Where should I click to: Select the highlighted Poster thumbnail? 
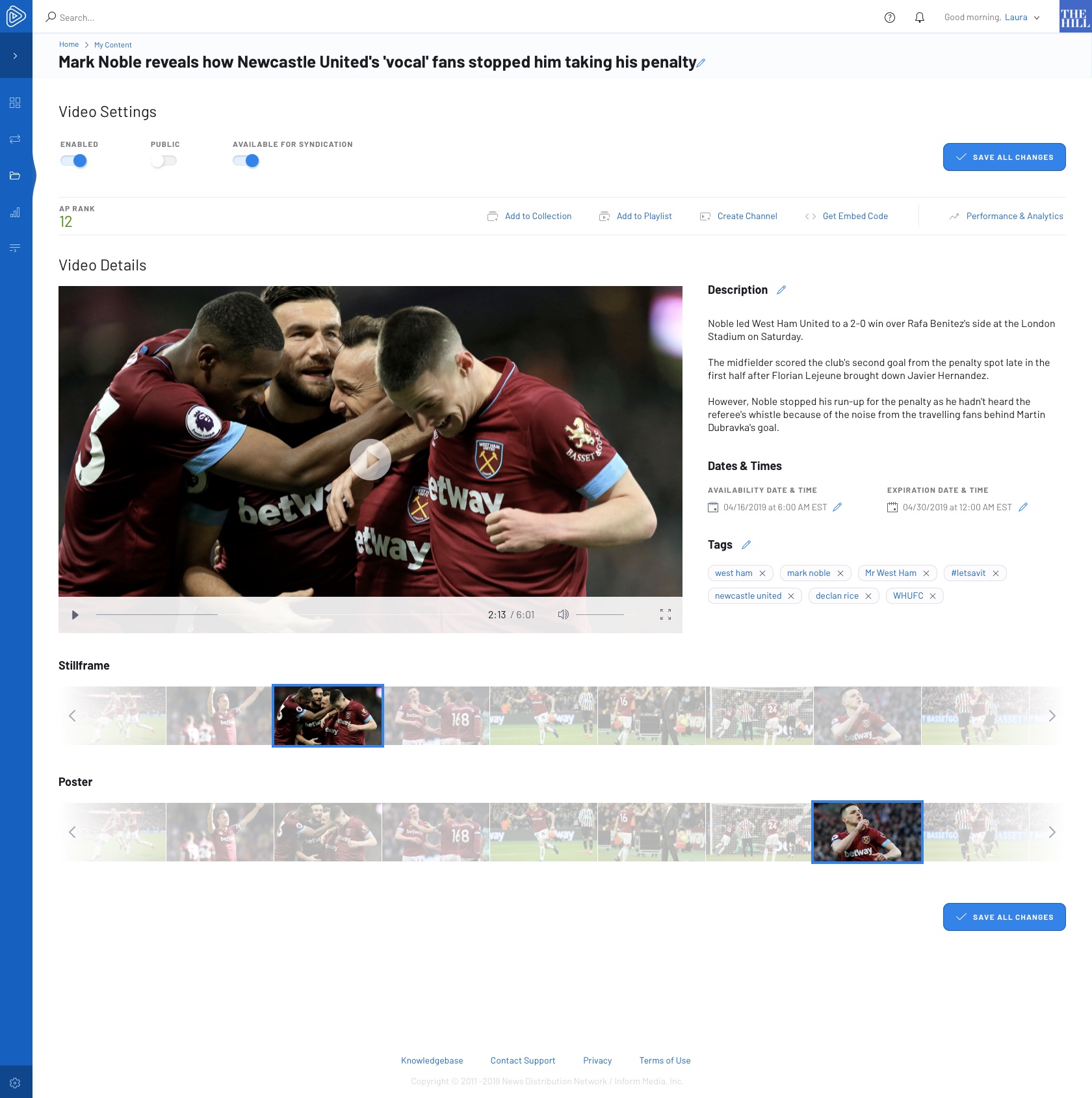pos(867,832)
